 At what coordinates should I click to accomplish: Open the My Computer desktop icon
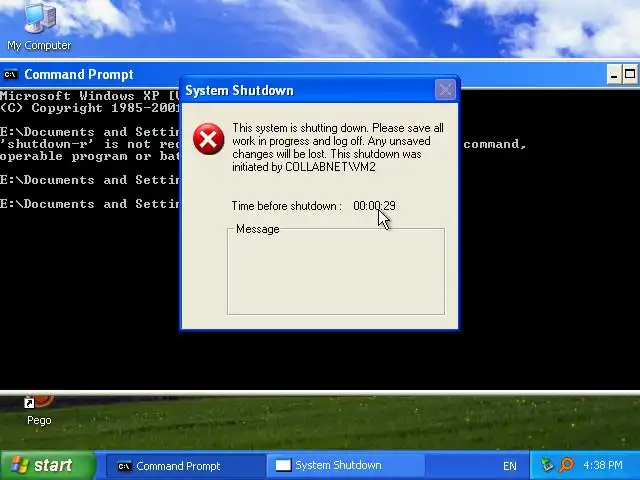(x=39, y=25)
